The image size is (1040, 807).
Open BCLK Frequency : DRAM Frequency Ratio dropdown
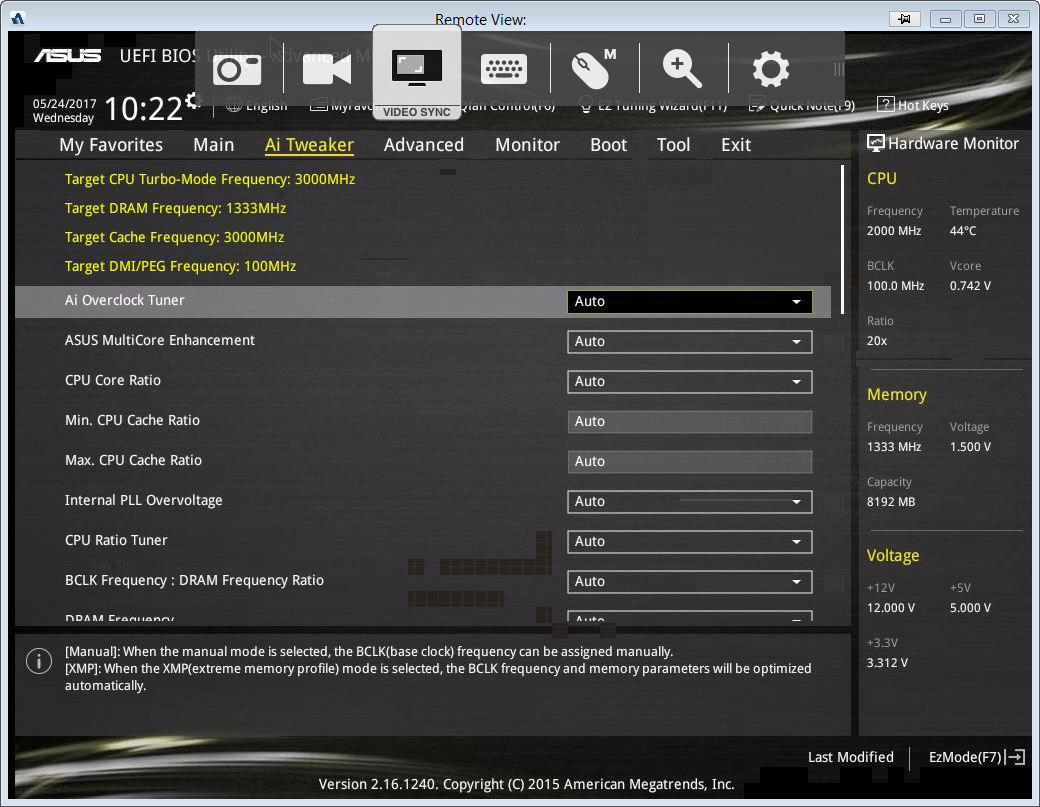click(x=689, y=582)
